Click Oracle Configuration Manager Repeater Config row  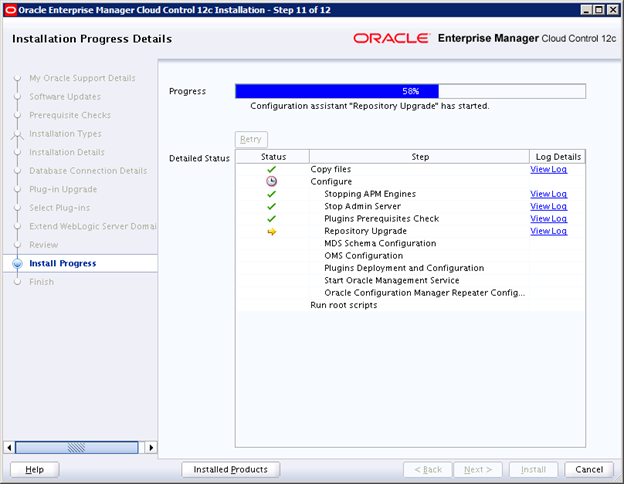[410, 293]
